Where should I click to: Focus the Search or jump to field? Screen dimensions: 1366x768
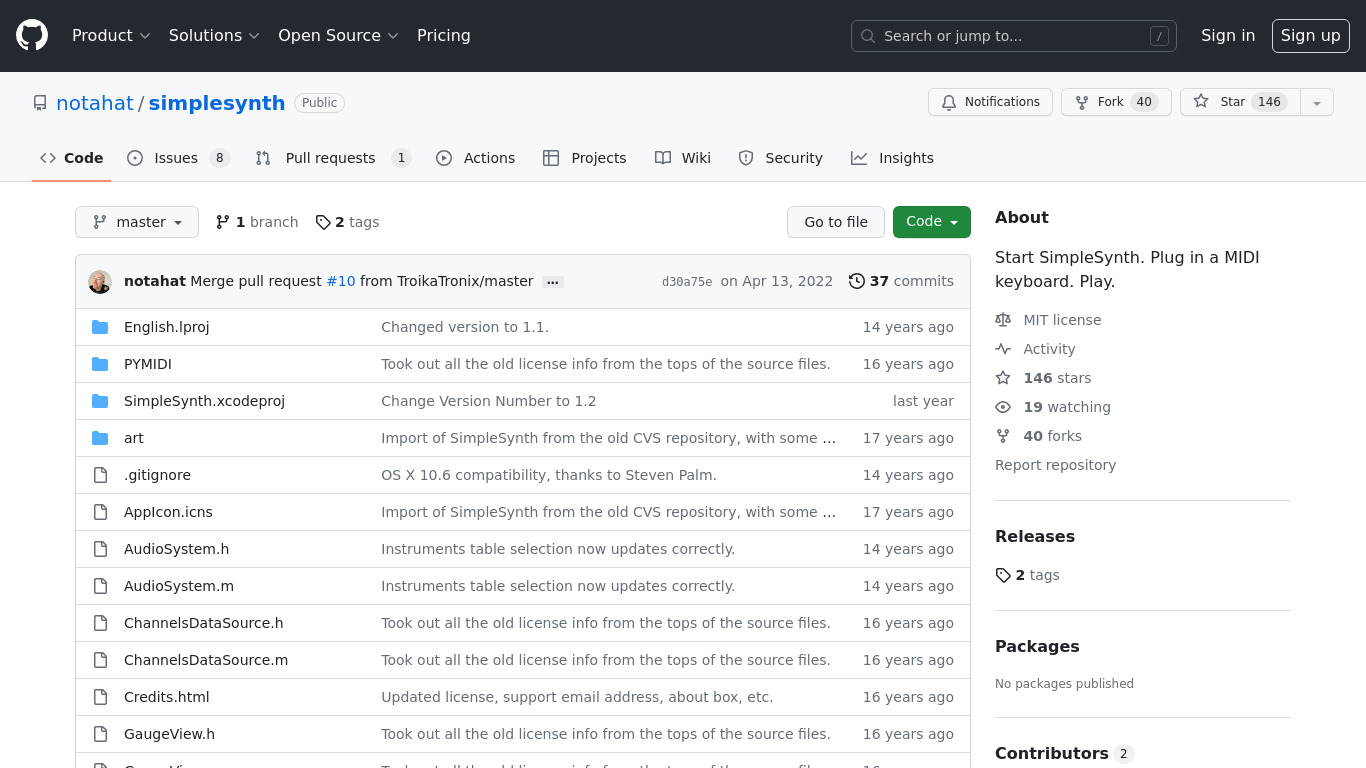[1013, 36]
